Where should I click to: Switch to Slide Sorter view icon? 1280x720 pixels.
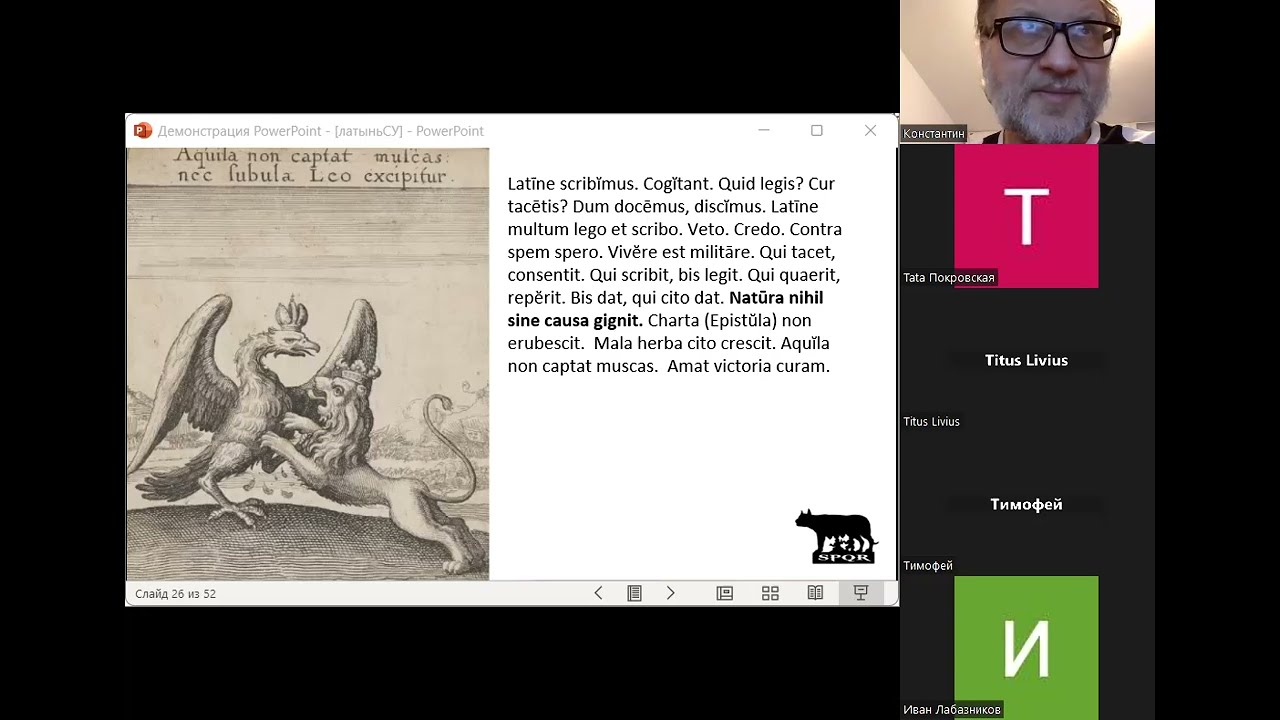pyautogui.click(x=770, y=593)
